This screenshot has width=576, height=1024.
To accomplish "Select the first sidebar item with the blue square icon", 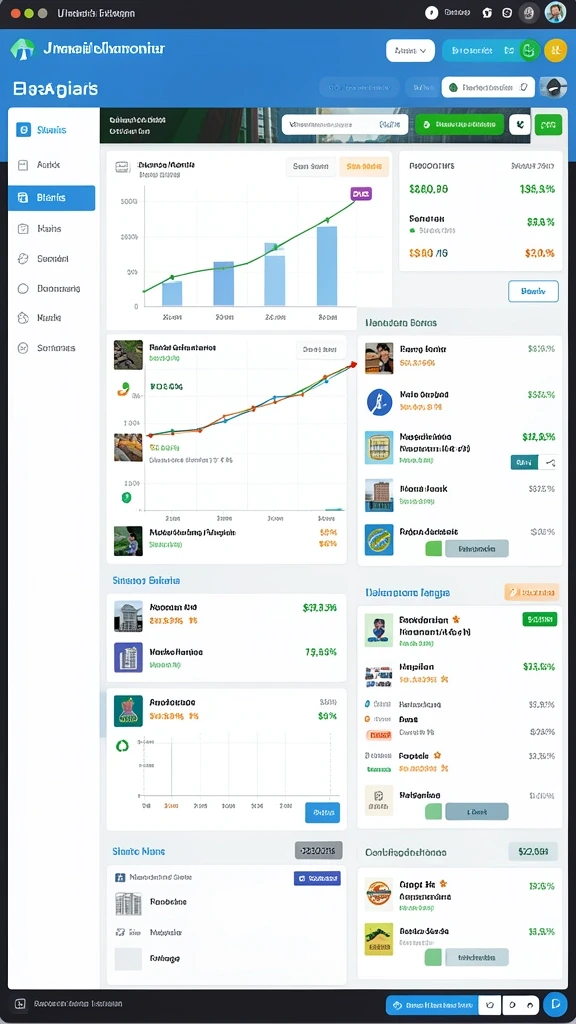I will point(52,130).
